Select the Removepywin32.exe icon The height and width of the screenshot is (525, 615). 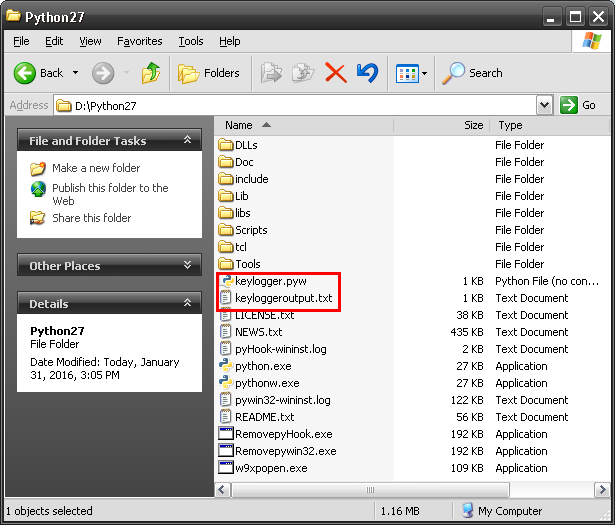click(x=226, y=451)
